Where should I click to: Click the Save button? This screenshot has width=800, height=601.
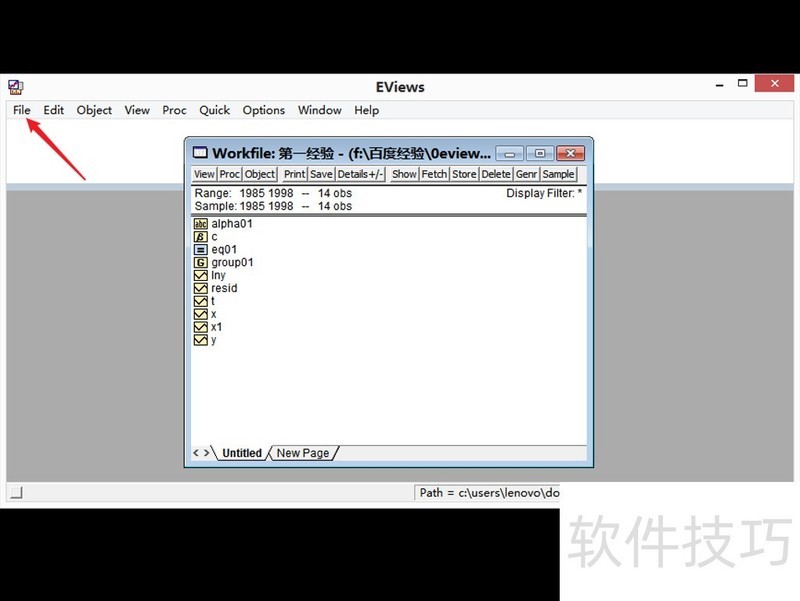(x=321, y=174)
